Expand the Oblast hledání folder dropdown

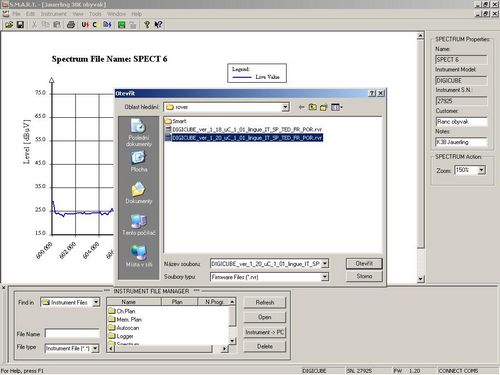285,107
